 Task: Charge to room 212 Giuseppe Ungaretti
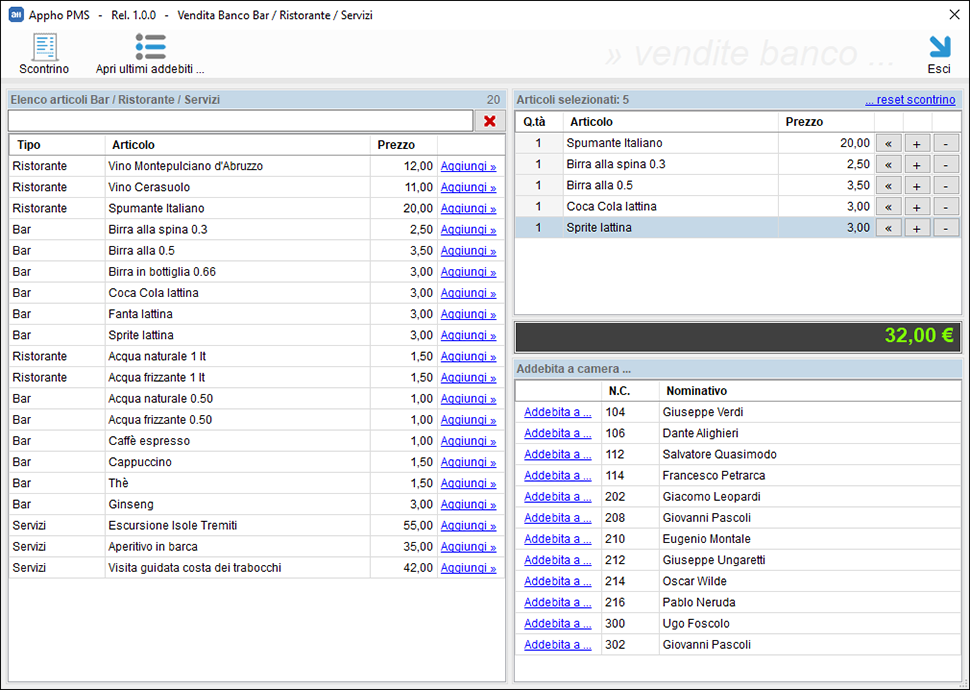click(557, 560)
